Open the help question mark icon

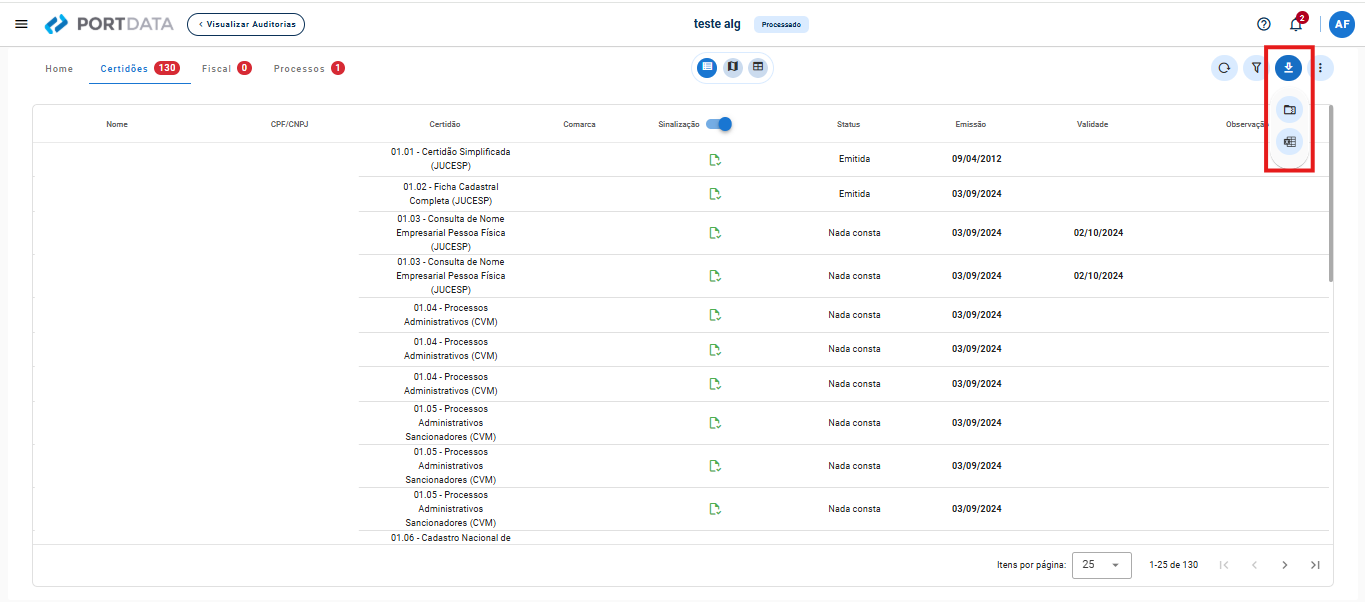[x=1264, y=24]
